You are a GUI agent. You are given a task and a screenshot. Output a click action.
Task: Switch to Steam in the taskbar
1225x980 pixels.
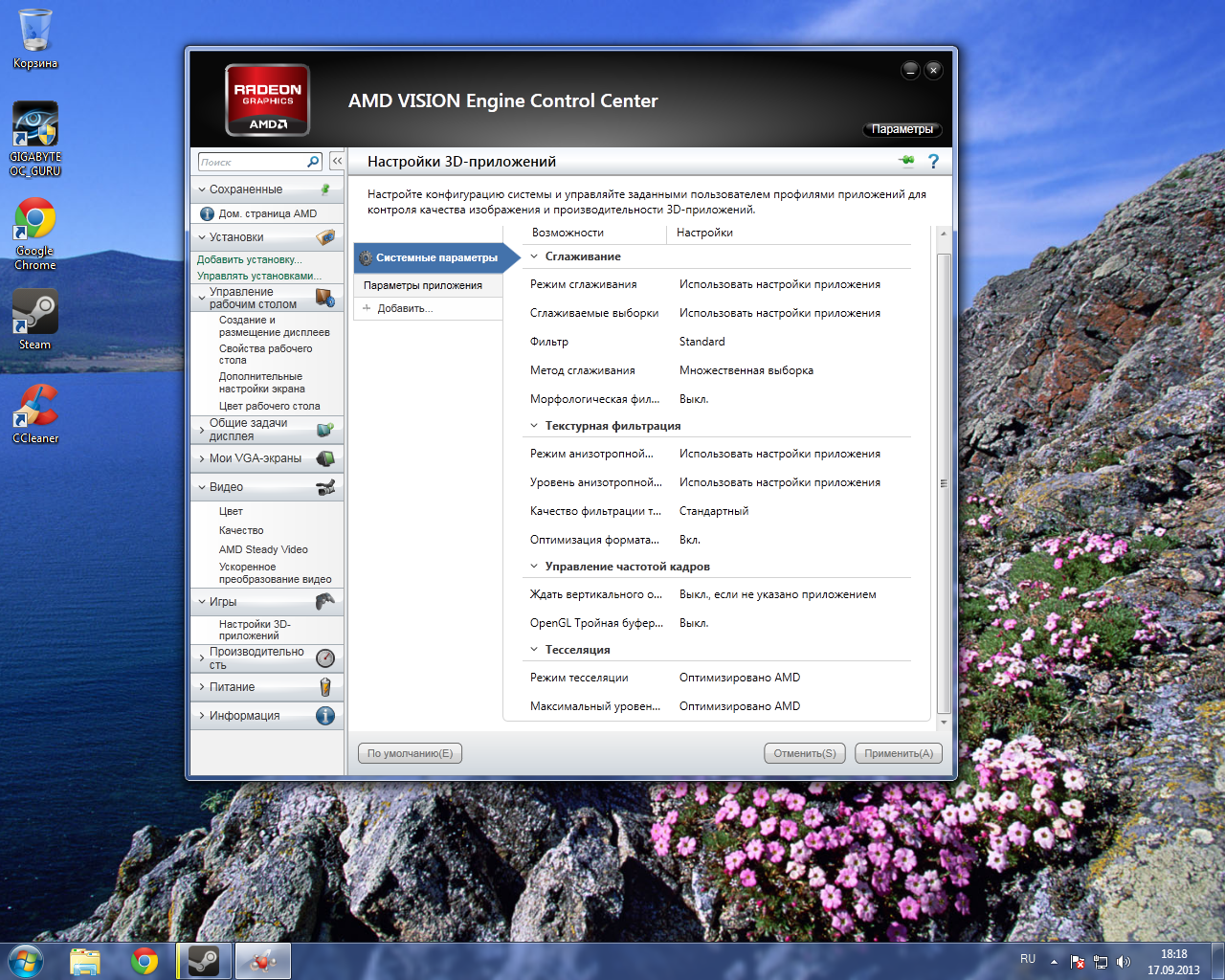pyautogui.click(x=204, y=961)
